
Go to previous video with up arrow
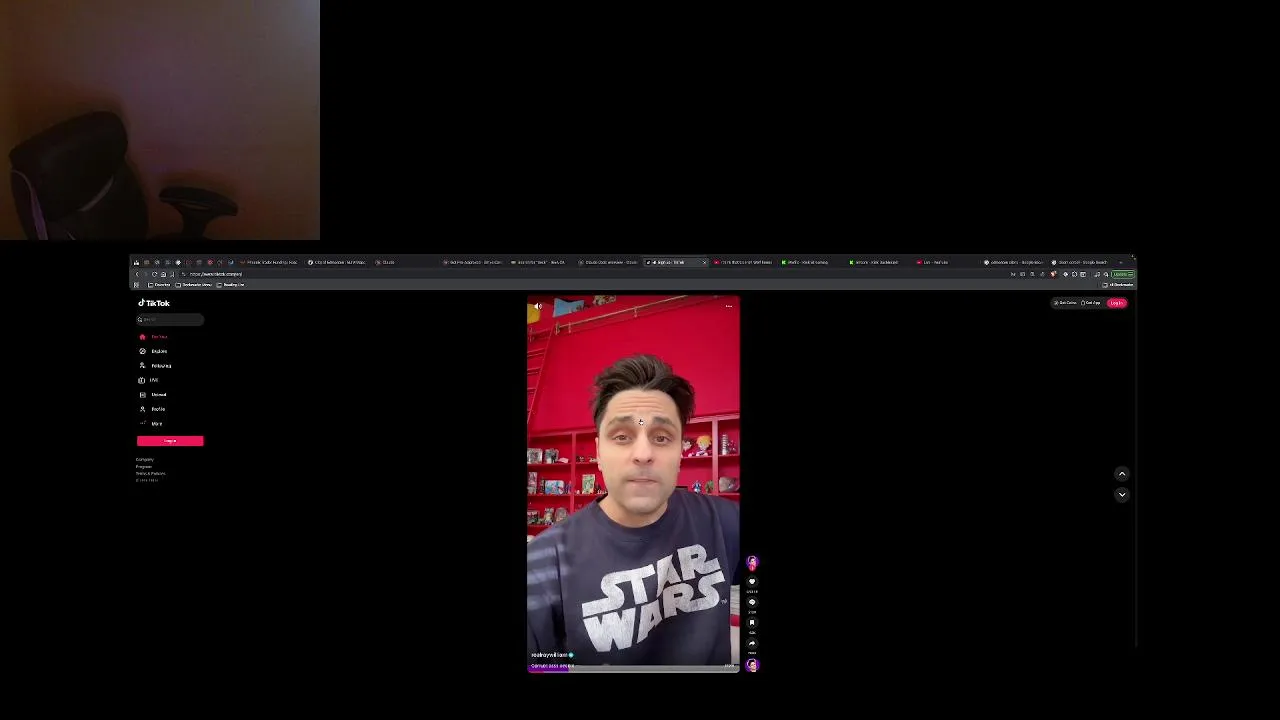[1122, 474]
